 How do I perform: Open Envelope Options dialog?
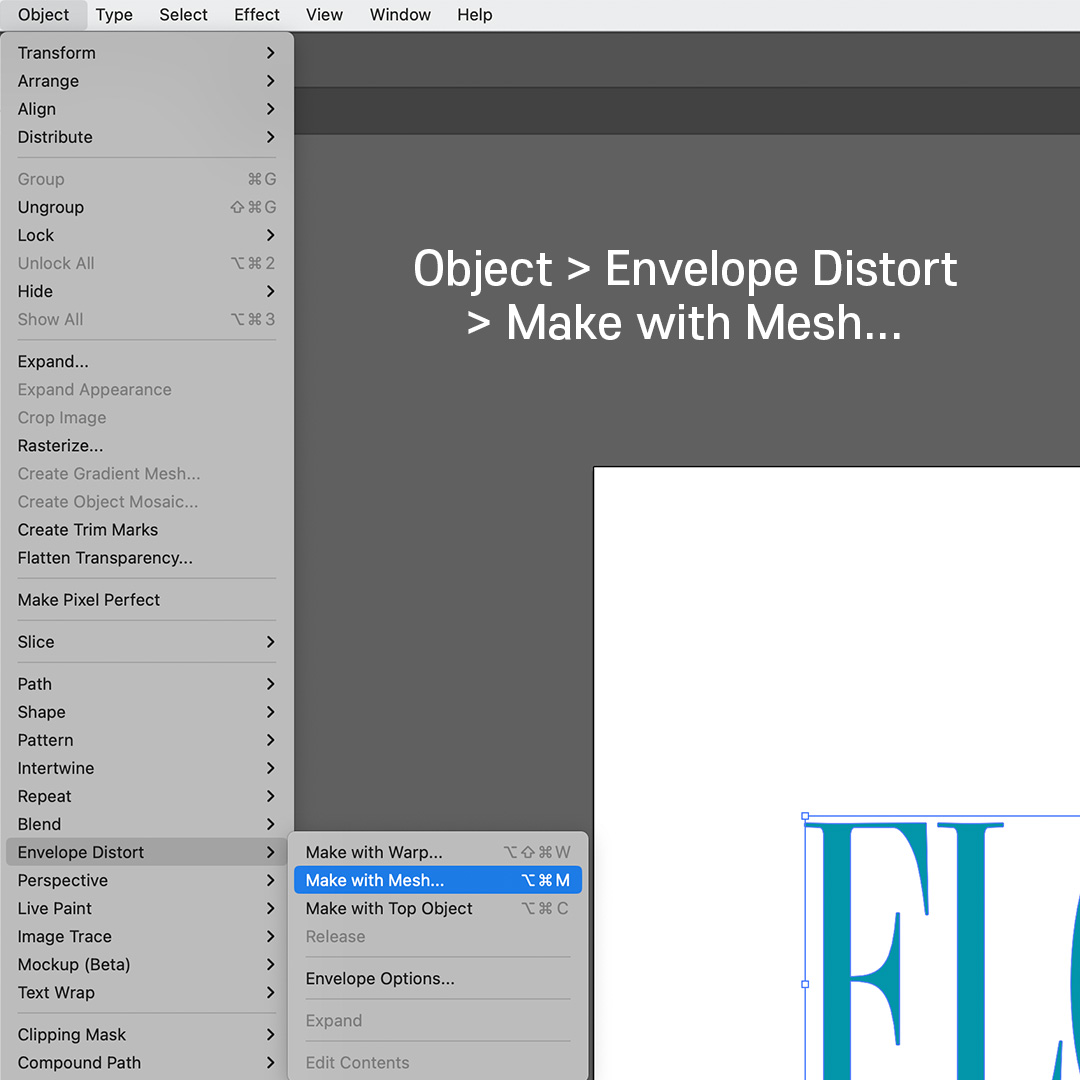(381, 978)
